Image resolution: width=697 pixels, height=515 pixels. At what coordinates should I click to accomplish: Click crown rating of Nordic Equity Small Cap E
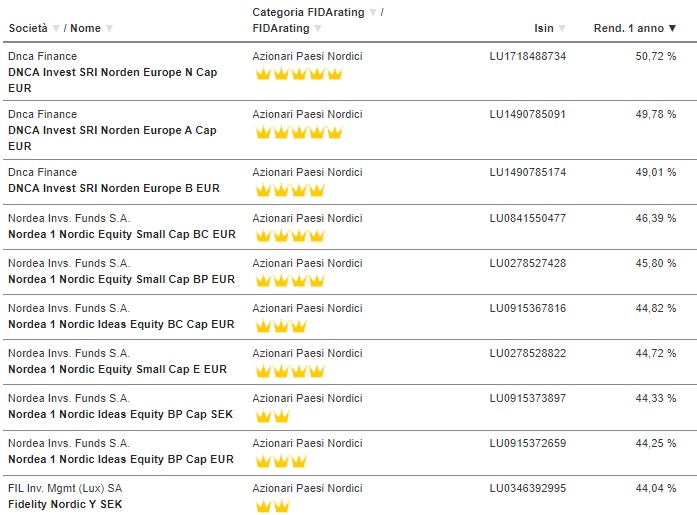[x=290, y=371]
